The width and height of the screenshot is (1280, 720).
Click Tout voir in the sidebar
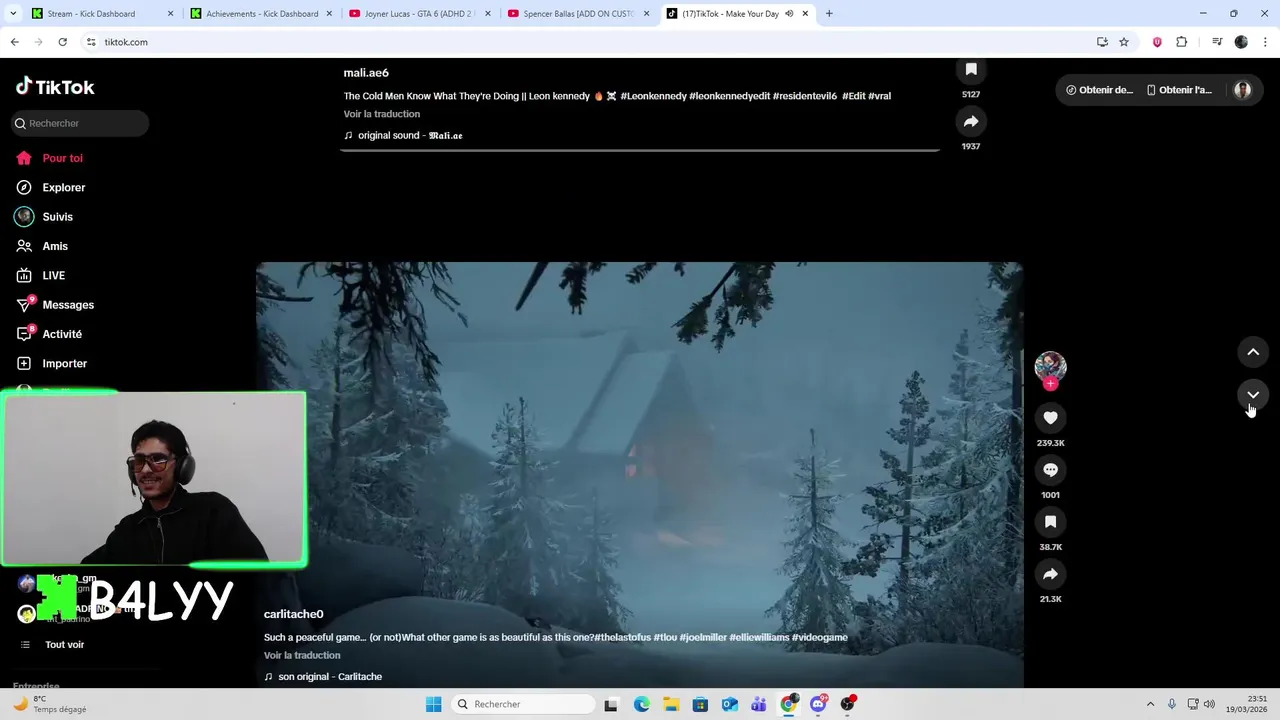point(64,645)
